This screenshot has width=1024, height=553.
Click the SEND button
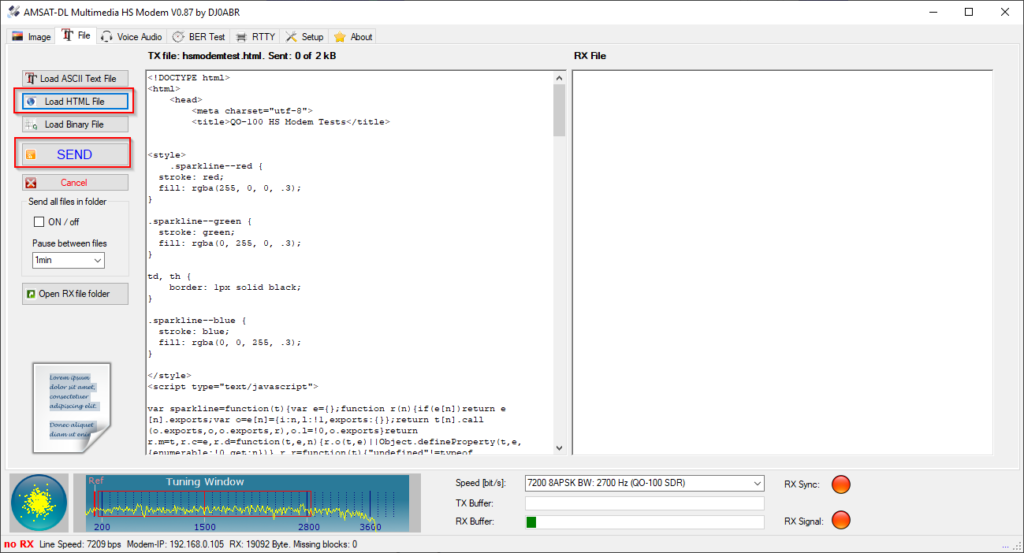[75, 154]
